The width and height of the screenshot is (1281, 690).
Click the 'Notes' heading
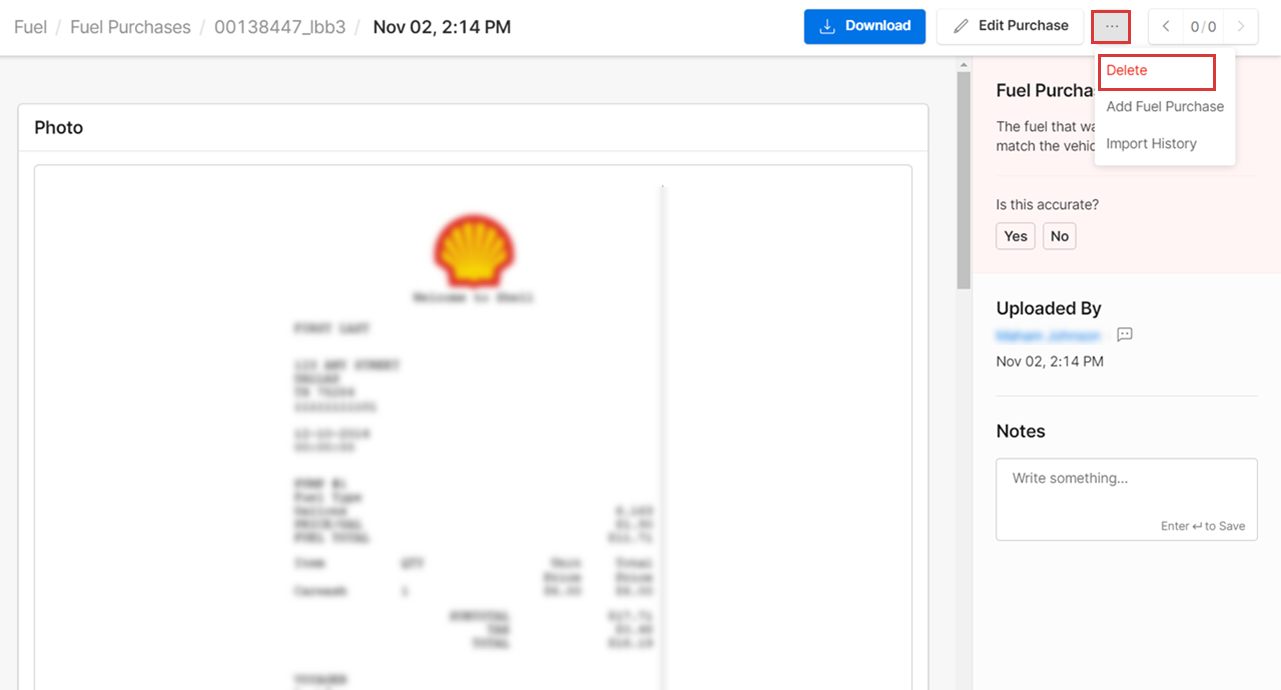[1020, 431]
